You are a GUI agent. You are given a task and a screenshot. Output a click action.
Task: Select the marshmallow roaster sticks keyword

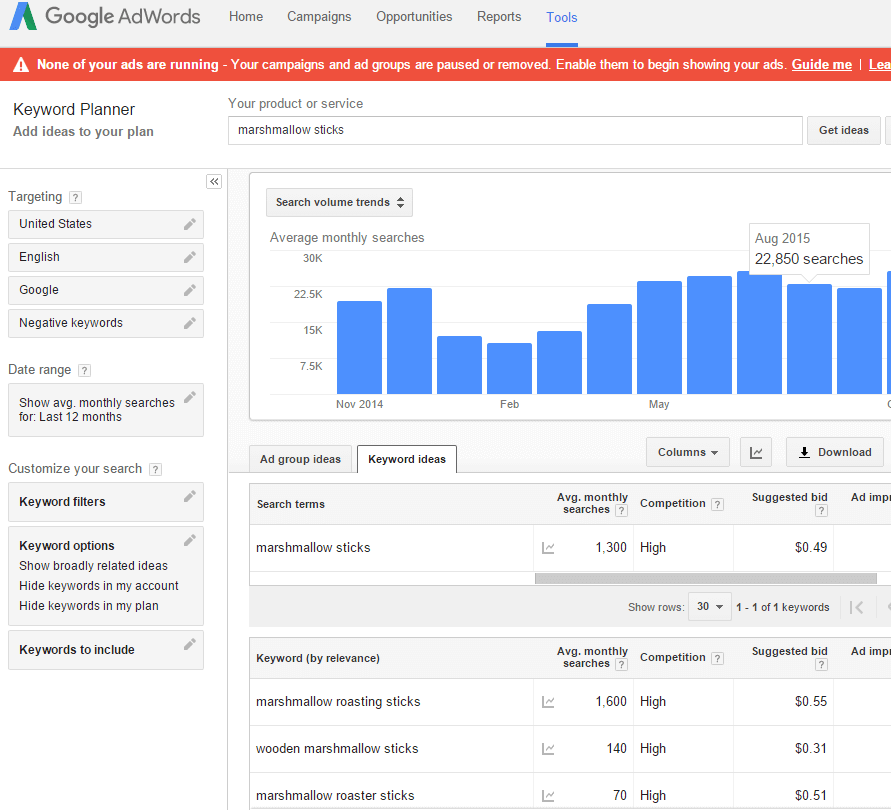pyautogui.click(x=335, y=796)
